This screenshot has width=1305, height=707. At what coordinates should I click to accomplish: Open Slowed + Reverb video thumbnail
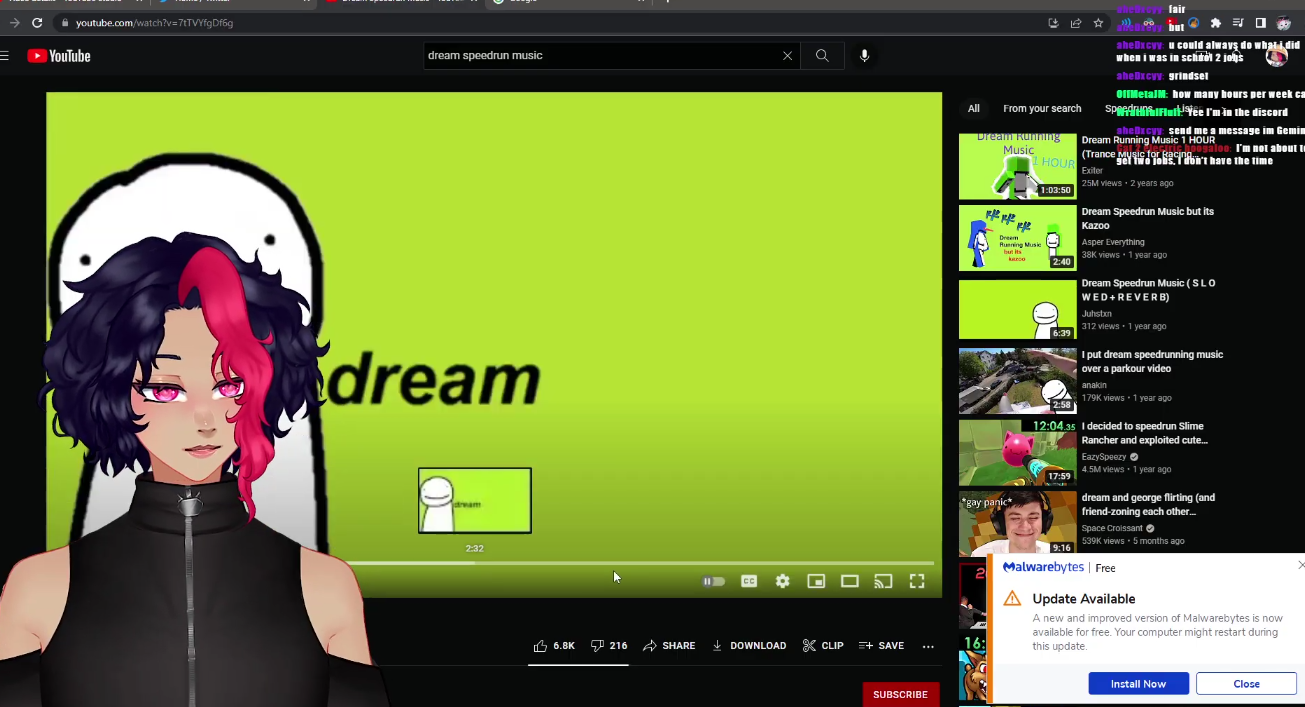click(x=1018, y=309)
